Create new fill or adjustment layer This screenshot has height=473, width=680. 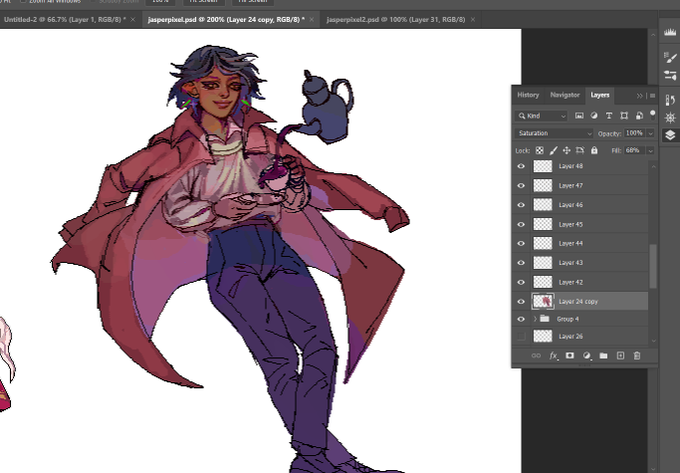(587, 356)
